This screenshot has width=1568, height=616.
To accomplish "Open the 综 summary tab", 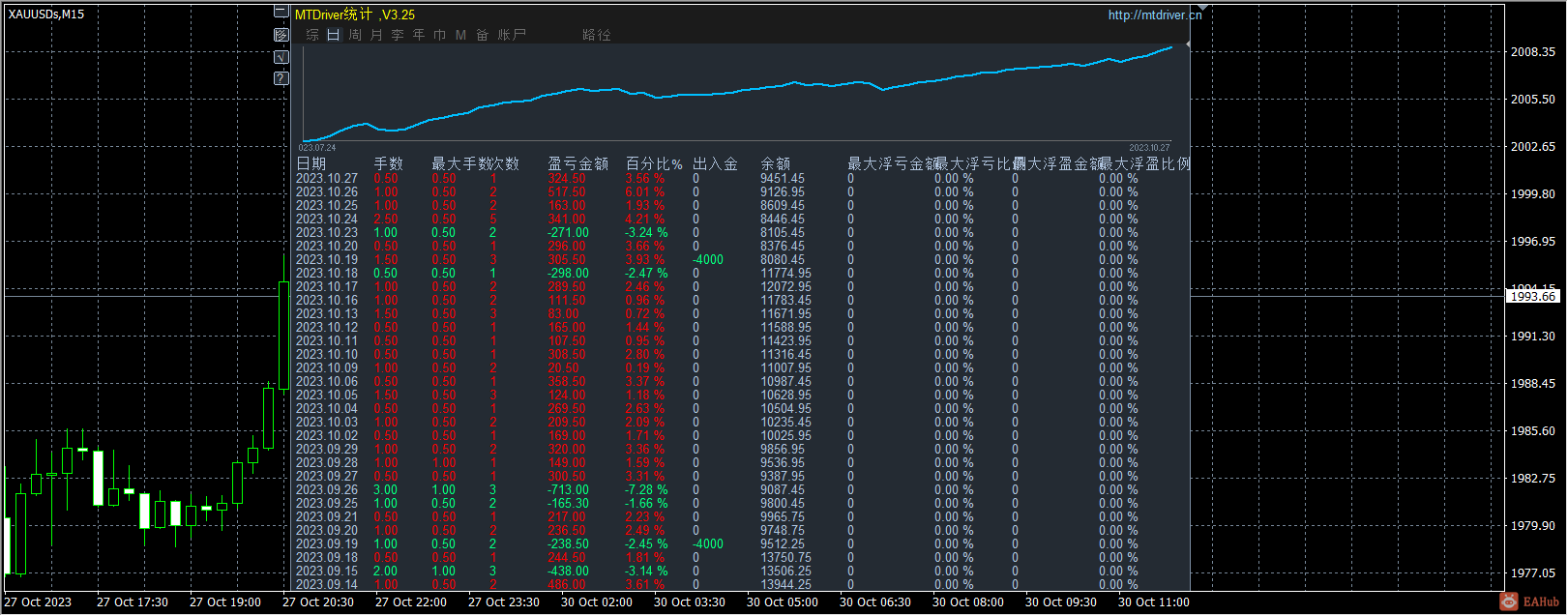I will coord(312,35).
